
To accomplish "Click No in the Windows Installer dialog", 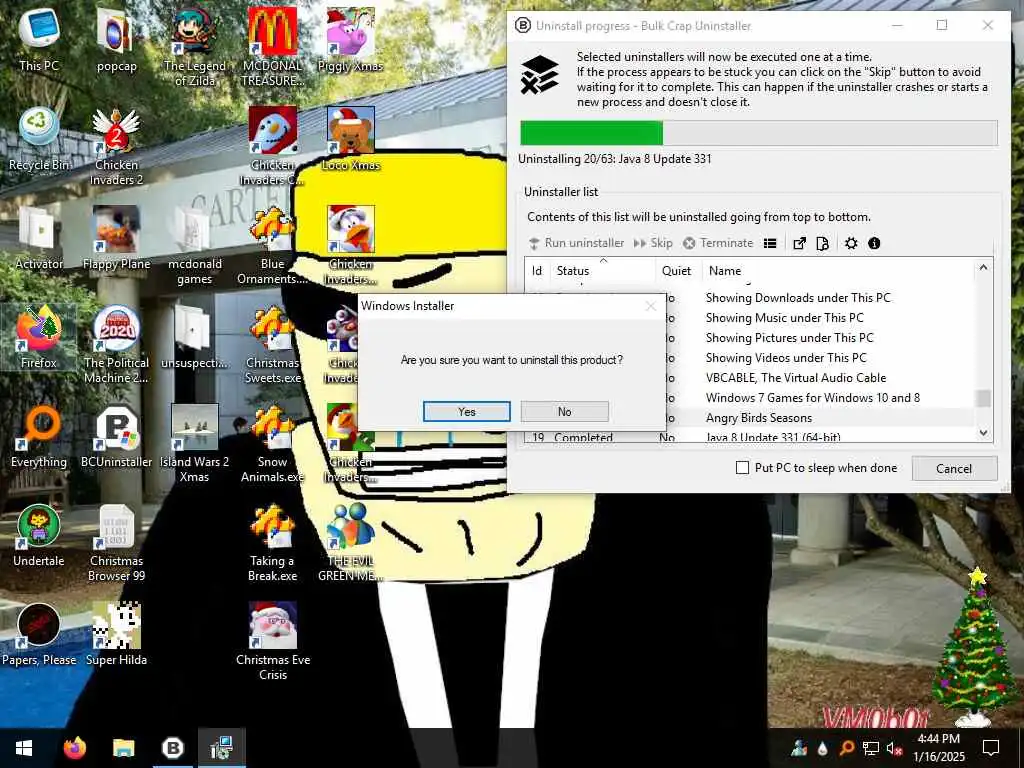I will tap(564, 411).
